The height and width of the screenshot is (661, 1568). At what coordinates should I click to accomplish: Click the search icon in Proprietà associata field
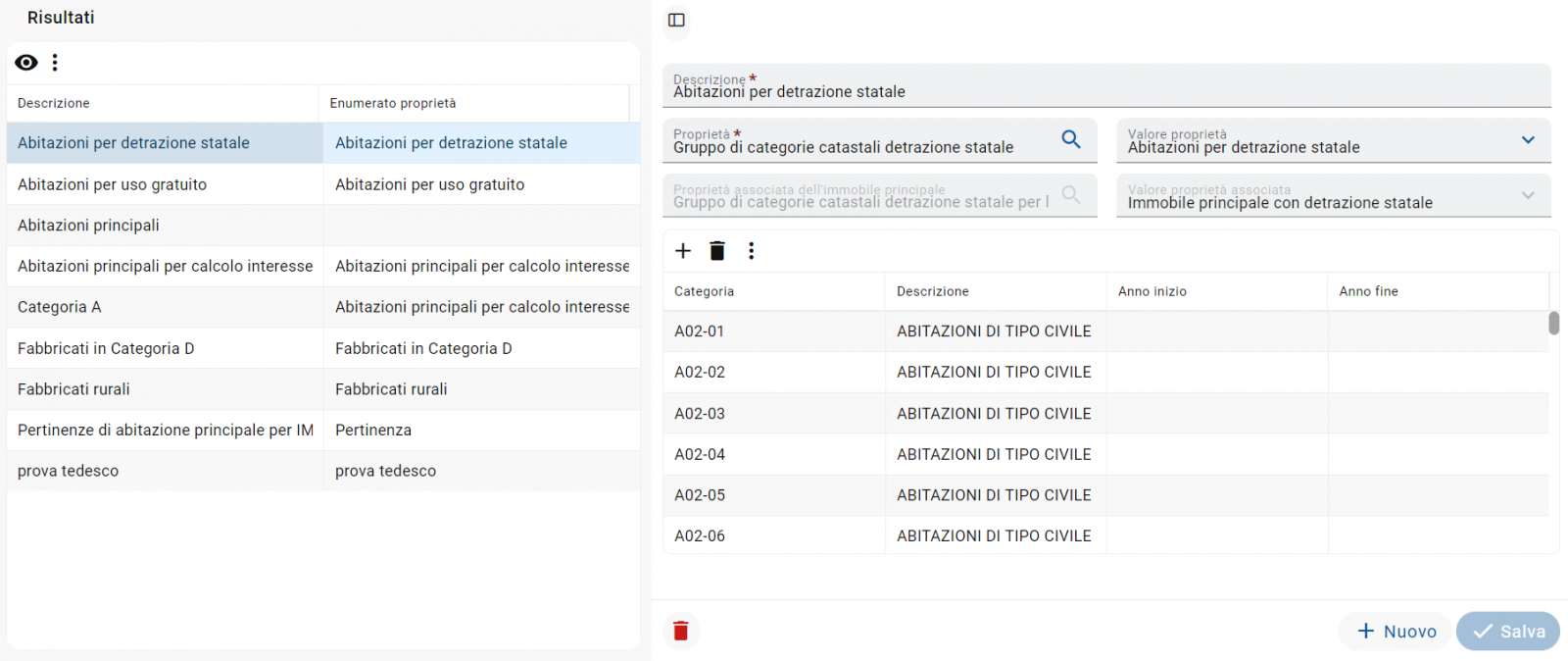click(x=1071, y=195)
